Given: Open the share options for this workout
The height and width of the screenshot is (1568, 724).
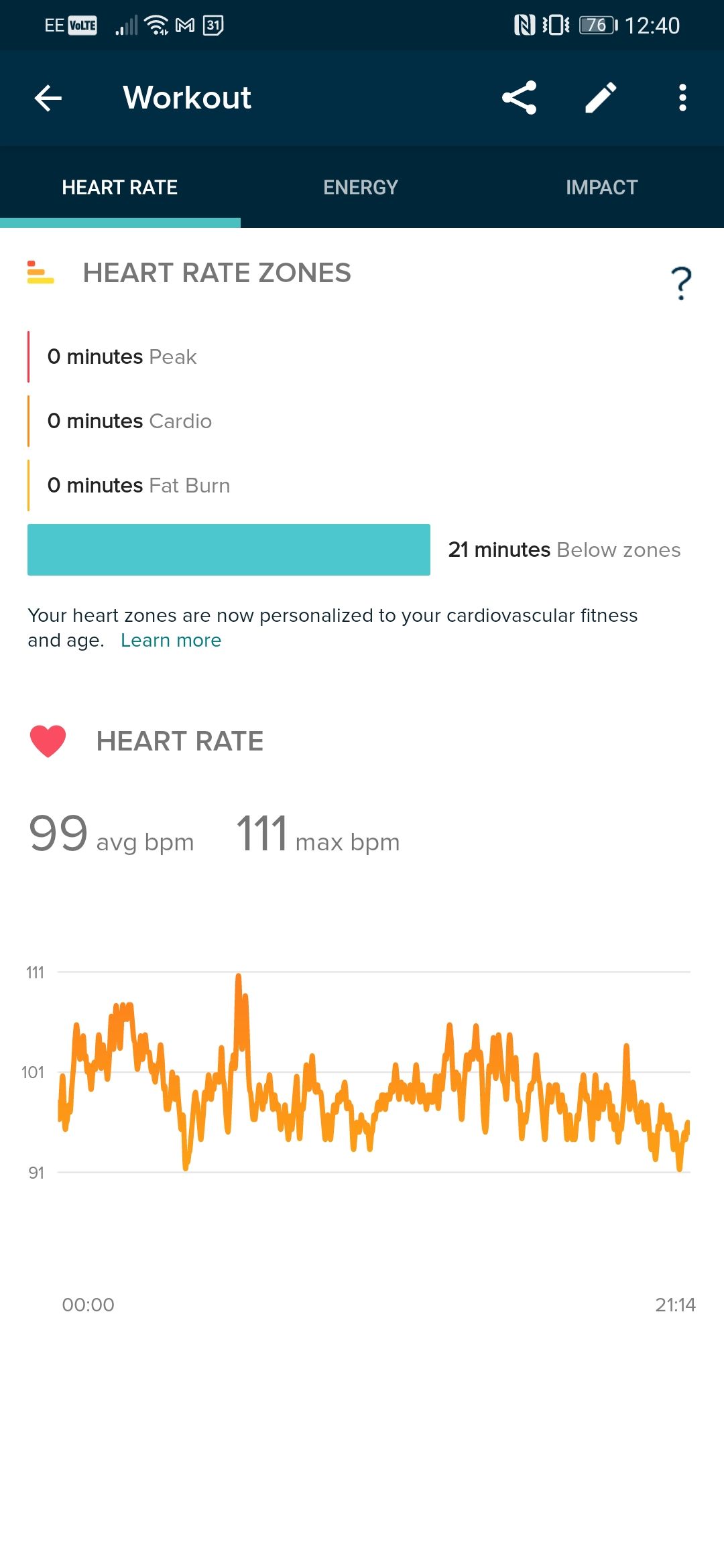Looking at the screenshot, I should tap(518, 98).
